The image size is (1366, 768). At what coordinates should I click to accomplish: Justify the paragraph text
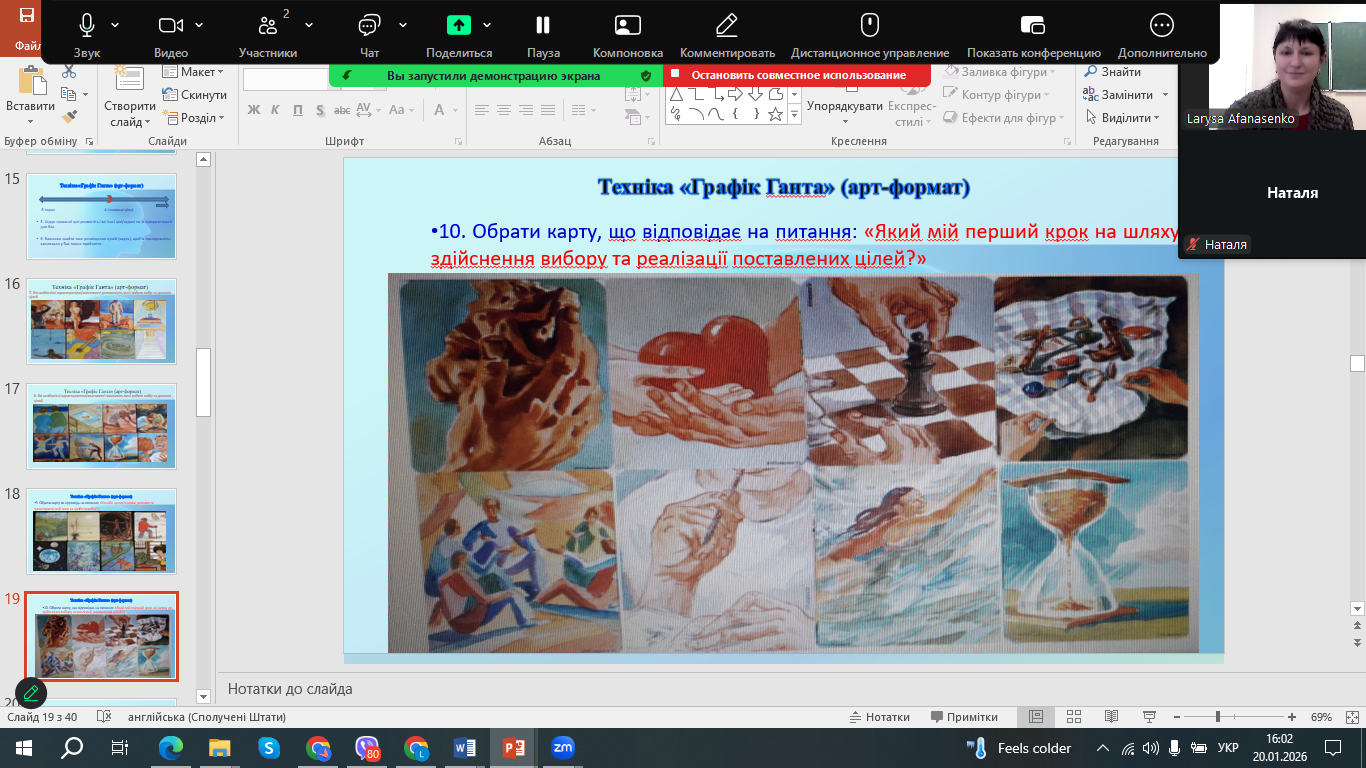548,110
